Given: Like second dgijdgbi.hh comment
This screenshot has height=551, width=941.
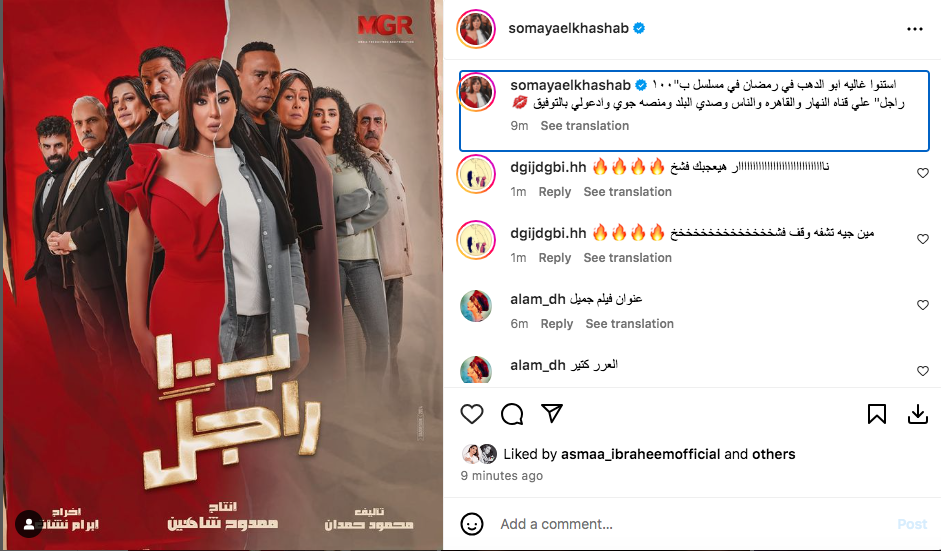Looking at the screenshot, I should (923, 239).
